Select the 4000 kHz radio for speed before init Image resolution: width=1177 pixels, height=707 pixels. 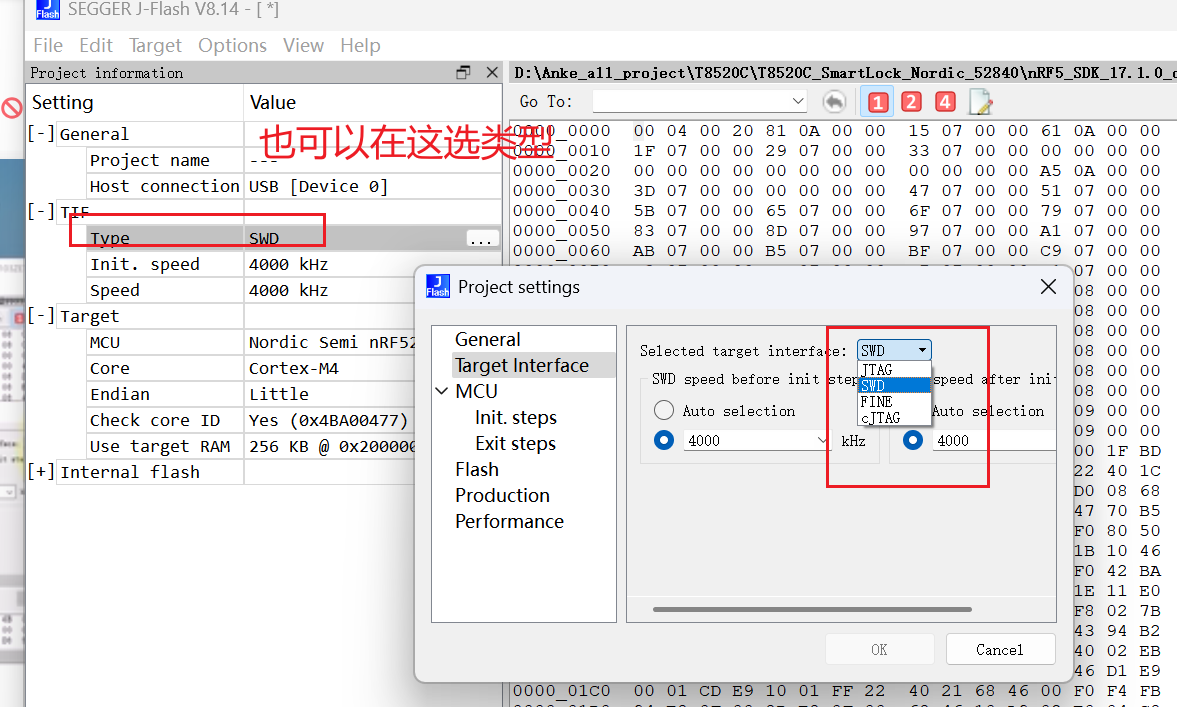click(x=664, y=440)
